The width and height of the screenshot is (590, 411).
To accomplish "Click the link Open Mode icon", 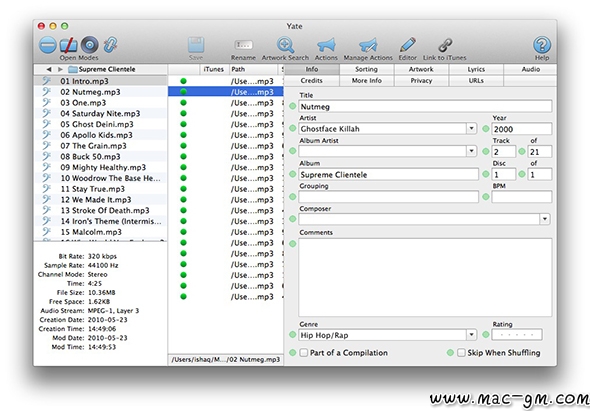I will (110, 45).
